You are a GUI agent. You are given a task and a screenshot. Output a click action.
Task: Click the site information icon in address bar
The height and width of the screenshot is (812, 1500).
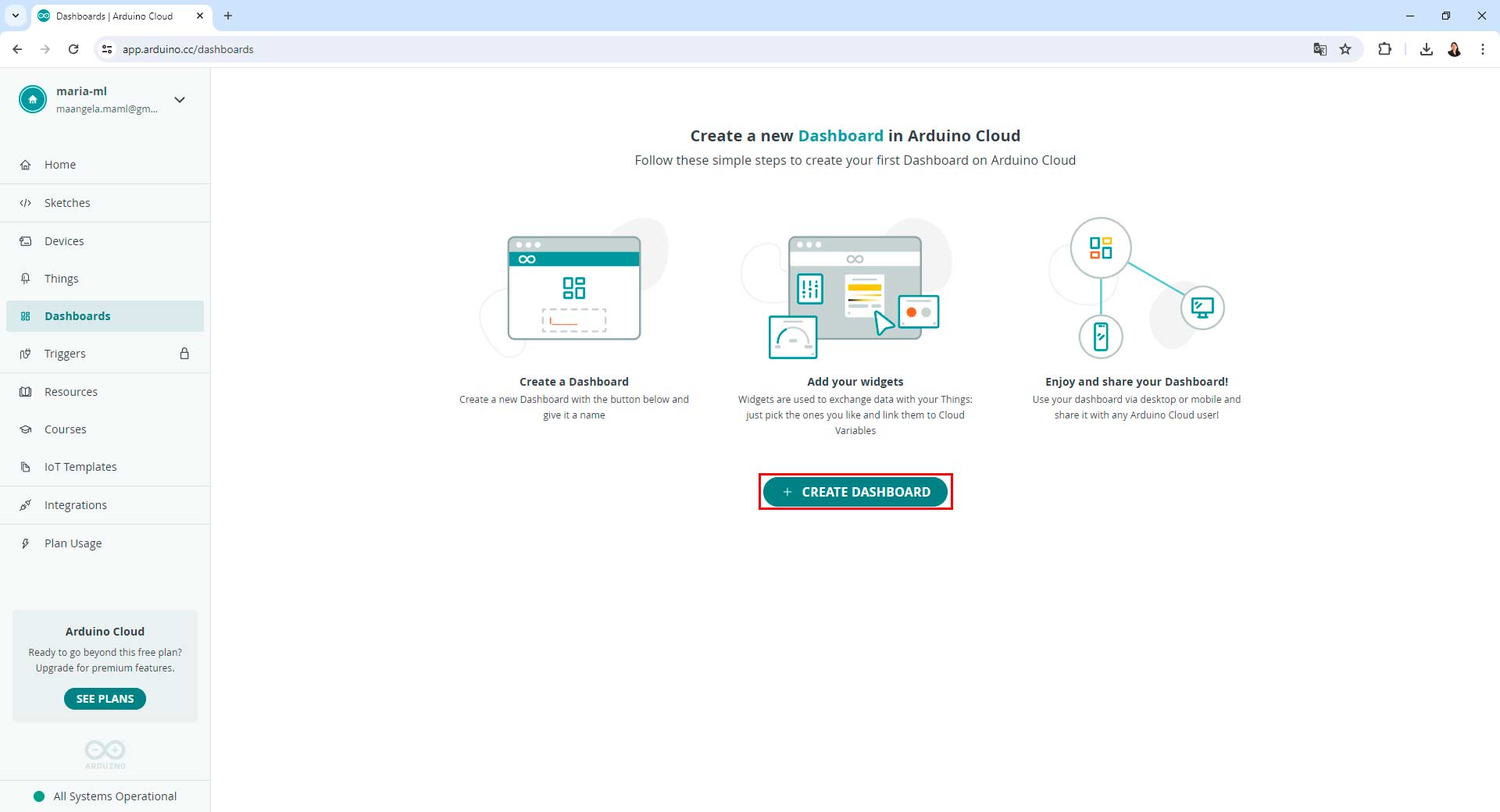(107, 49)
